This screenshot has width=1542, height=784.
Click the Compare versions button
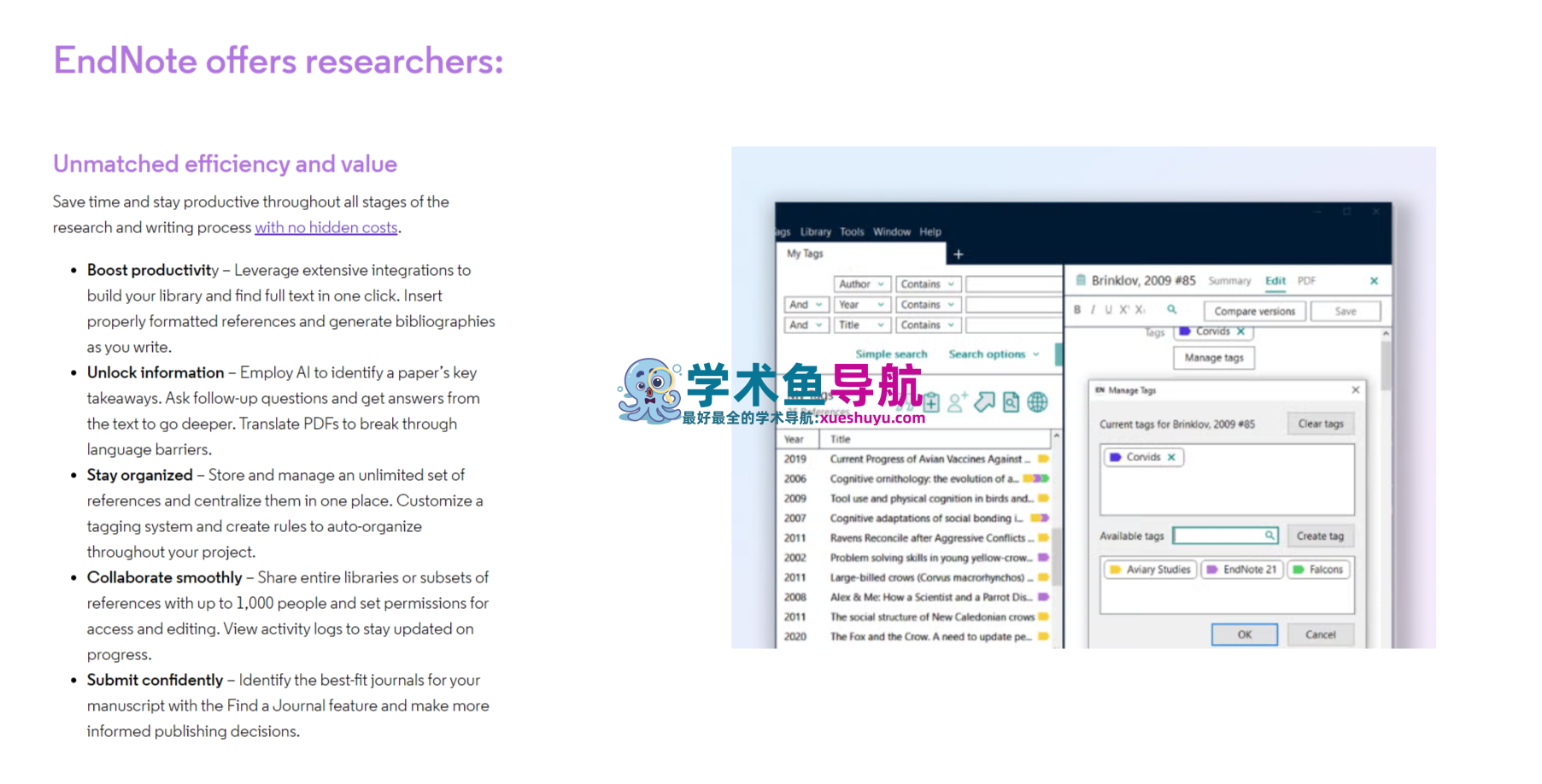1254,311
